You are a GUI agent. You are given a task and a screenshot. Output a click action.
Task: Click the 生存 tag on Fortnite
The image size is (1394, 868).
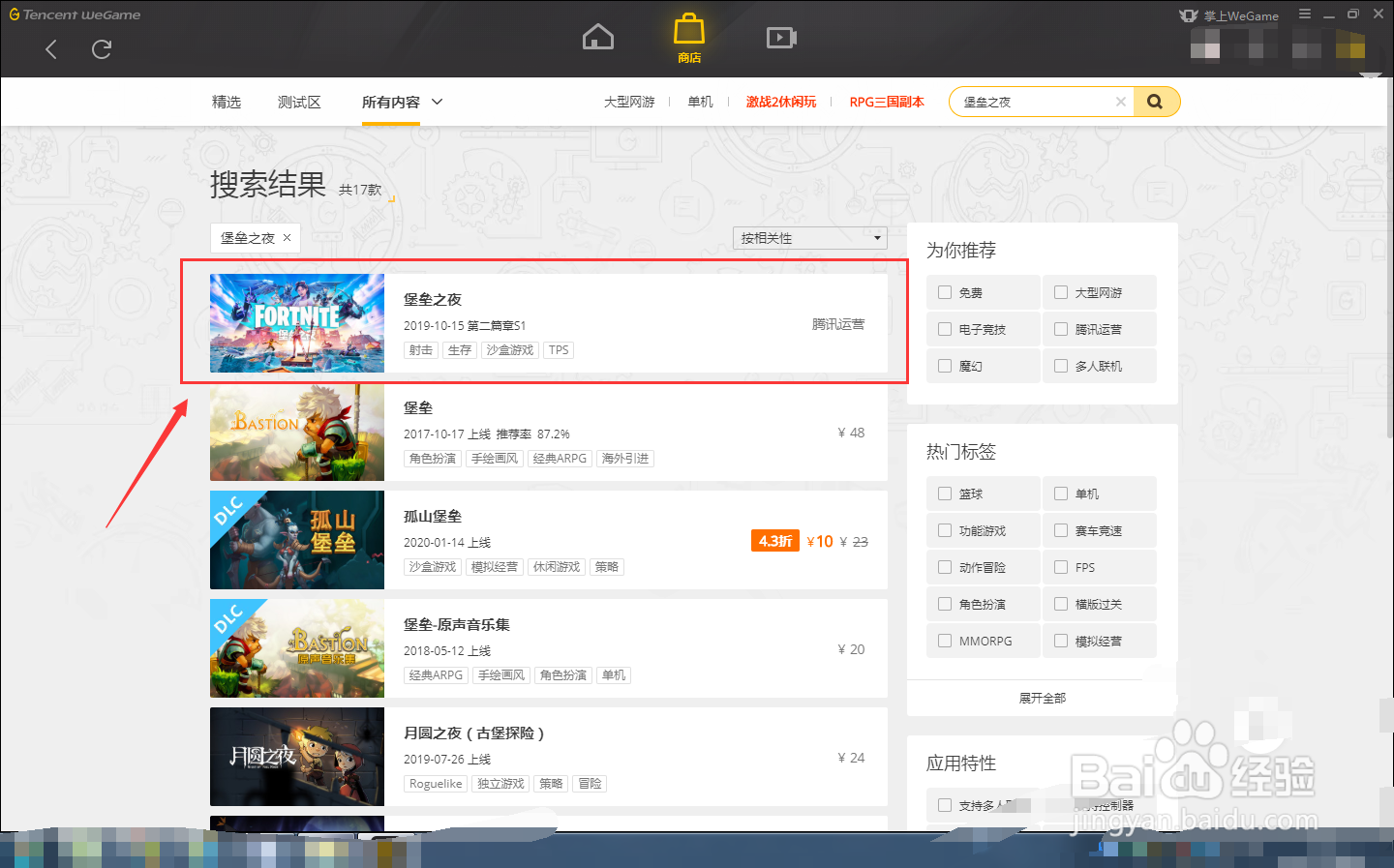tap(460, 350)
